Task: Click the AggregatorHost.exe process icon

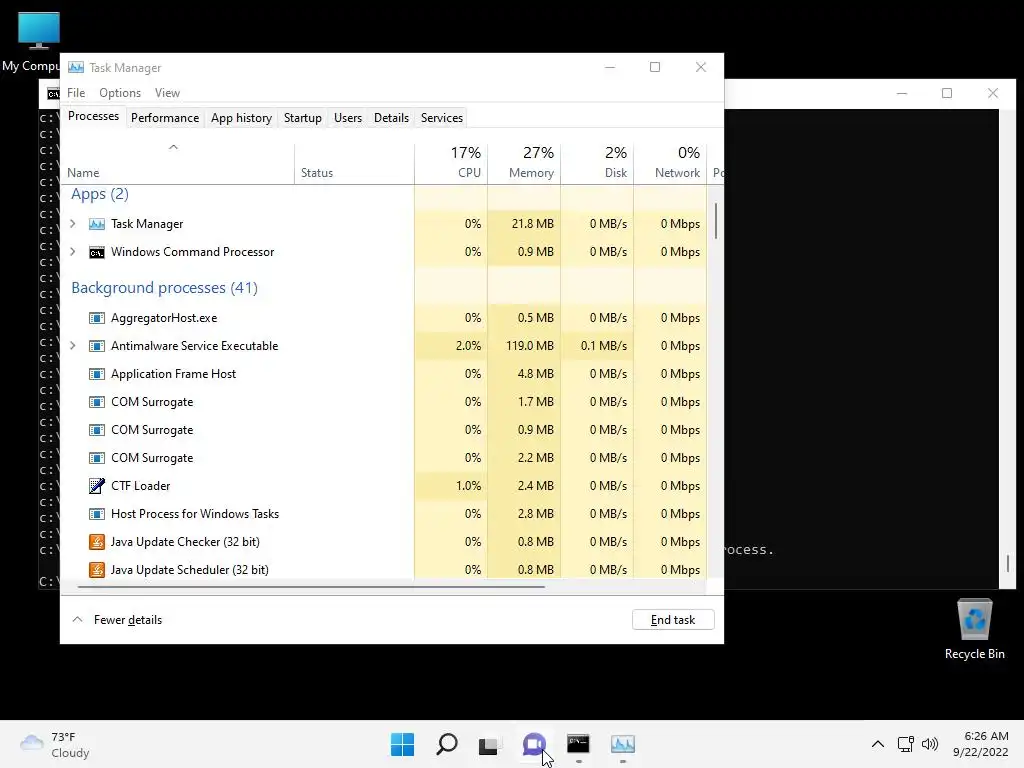Action: tap(97, 318)
